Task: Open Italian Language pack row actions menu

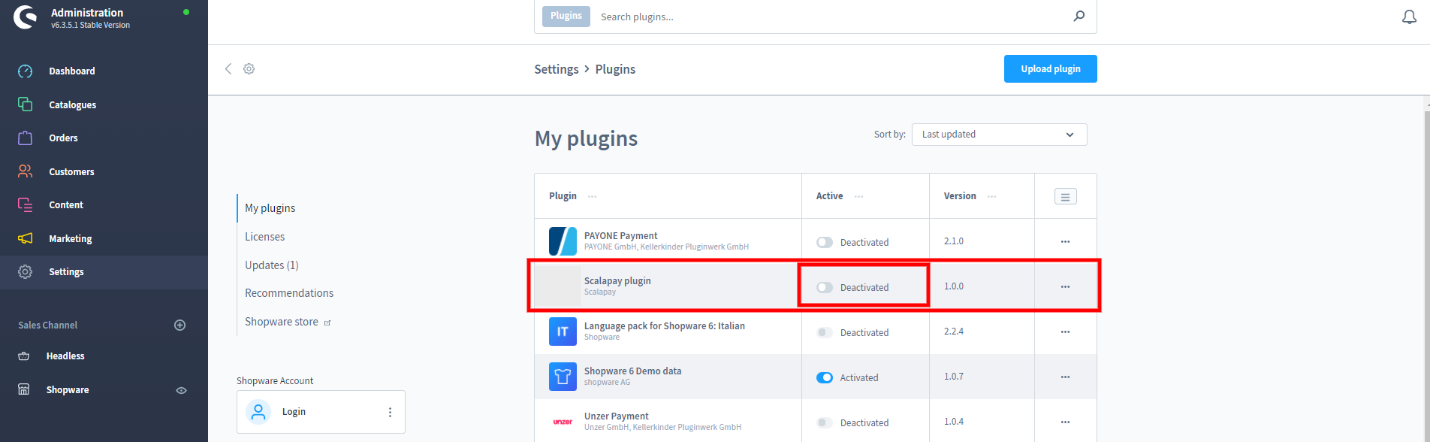Action: click(1065, 332)
